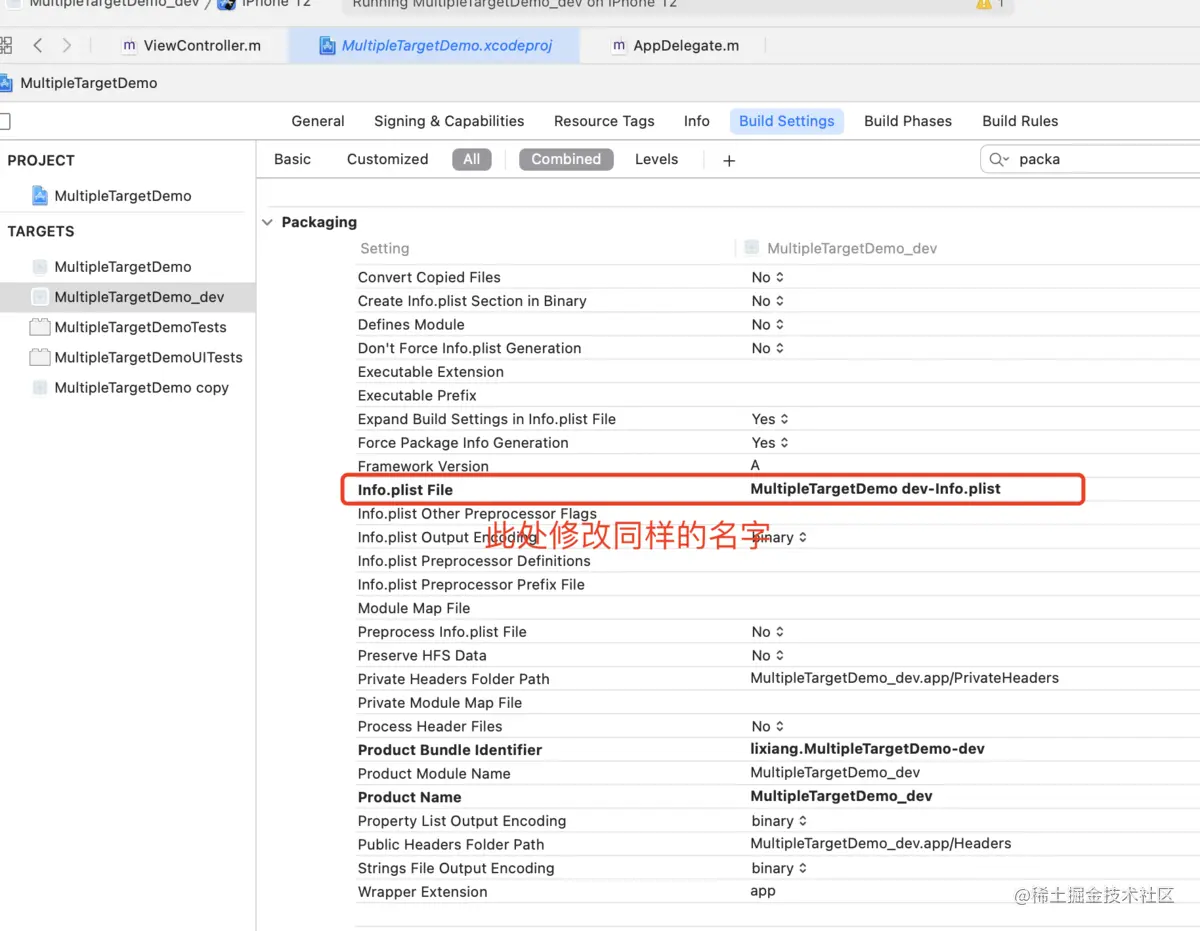The width and height of the screenshot is (1200, 931).
Task: Select the MultipleTargetDemo project in sidebar
Action: click(123, 196)
